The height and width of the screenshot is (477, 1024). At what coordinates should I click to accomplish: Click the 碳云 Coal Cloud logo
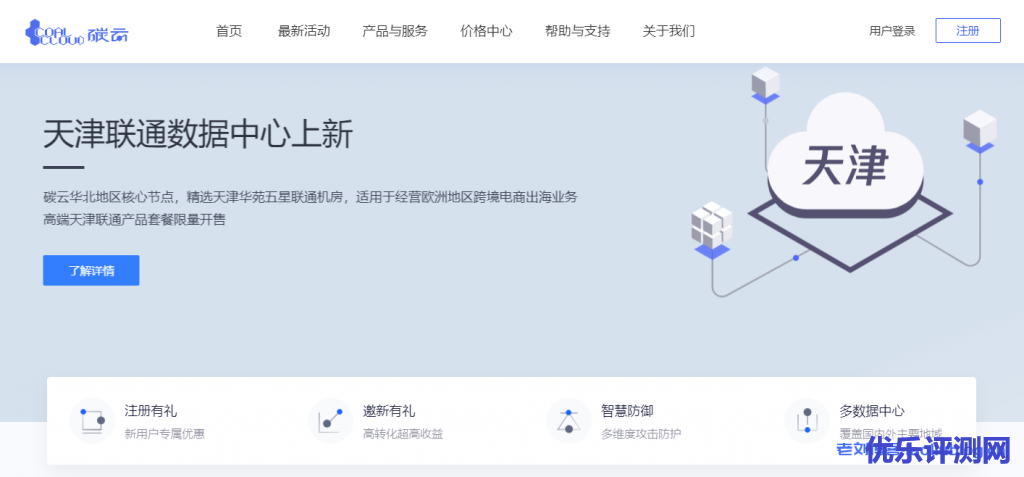click(77, 32)
